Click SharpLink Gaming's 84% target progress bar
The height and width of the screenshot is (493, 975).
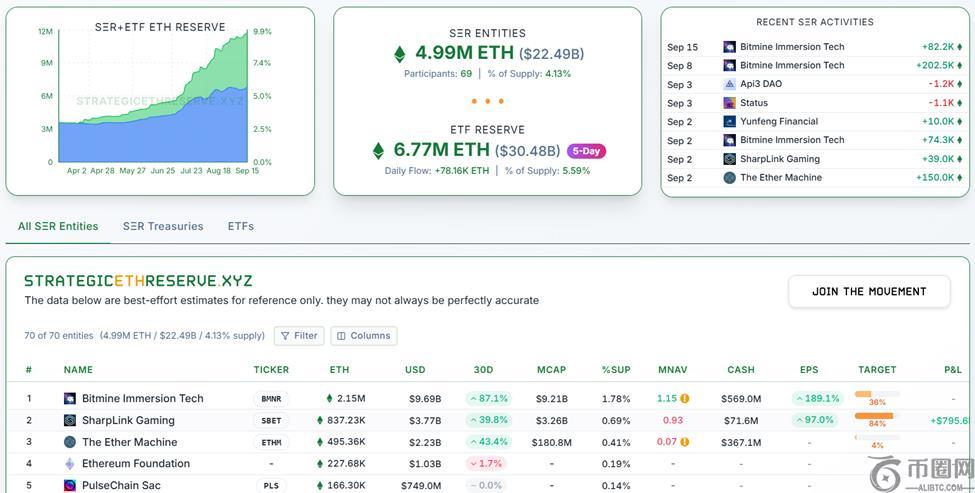pos(876,416)
